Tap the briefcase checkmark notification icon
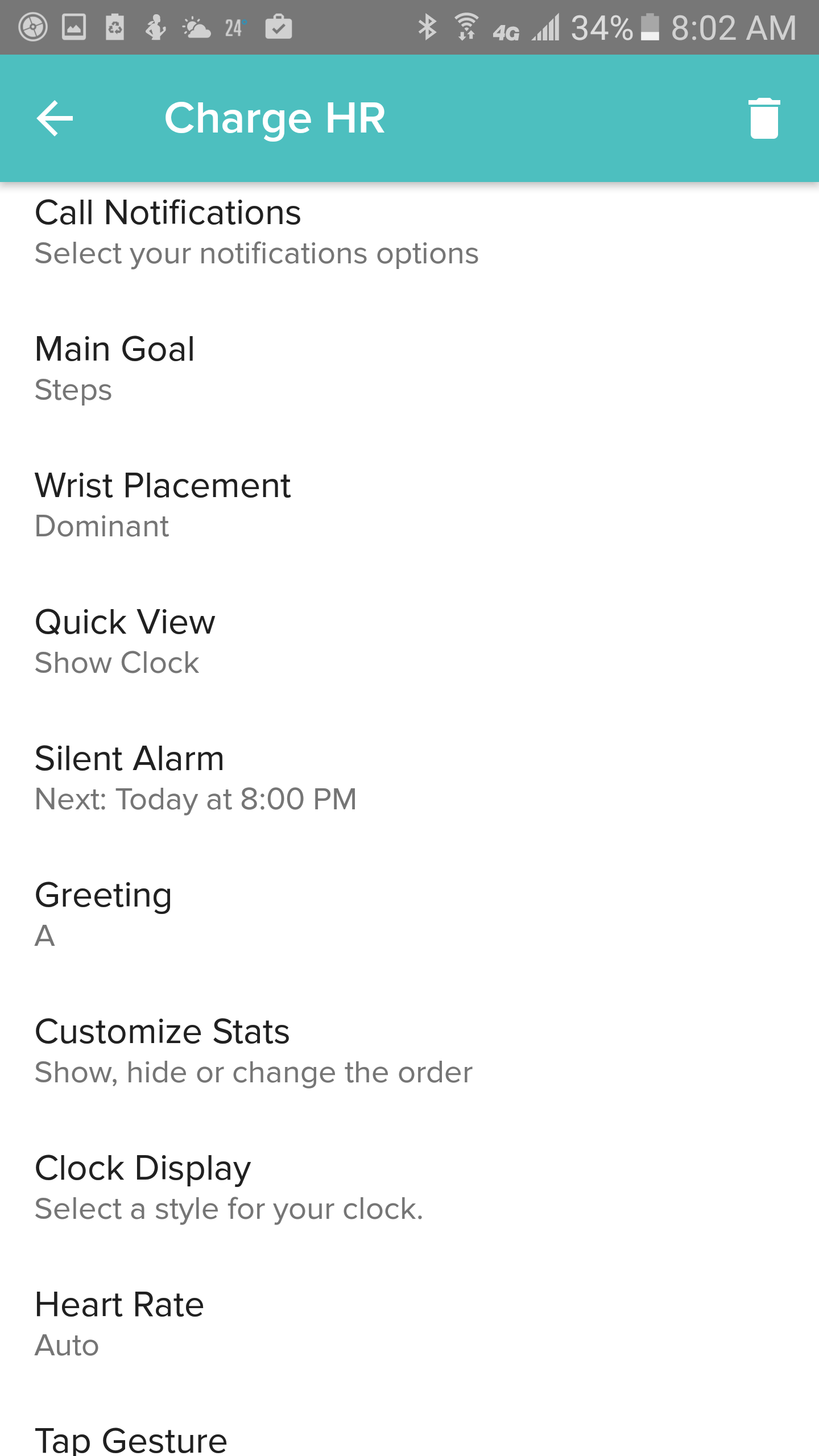Image resolution: width=819 pixels, height=1456 pixels. pos(279,27)
